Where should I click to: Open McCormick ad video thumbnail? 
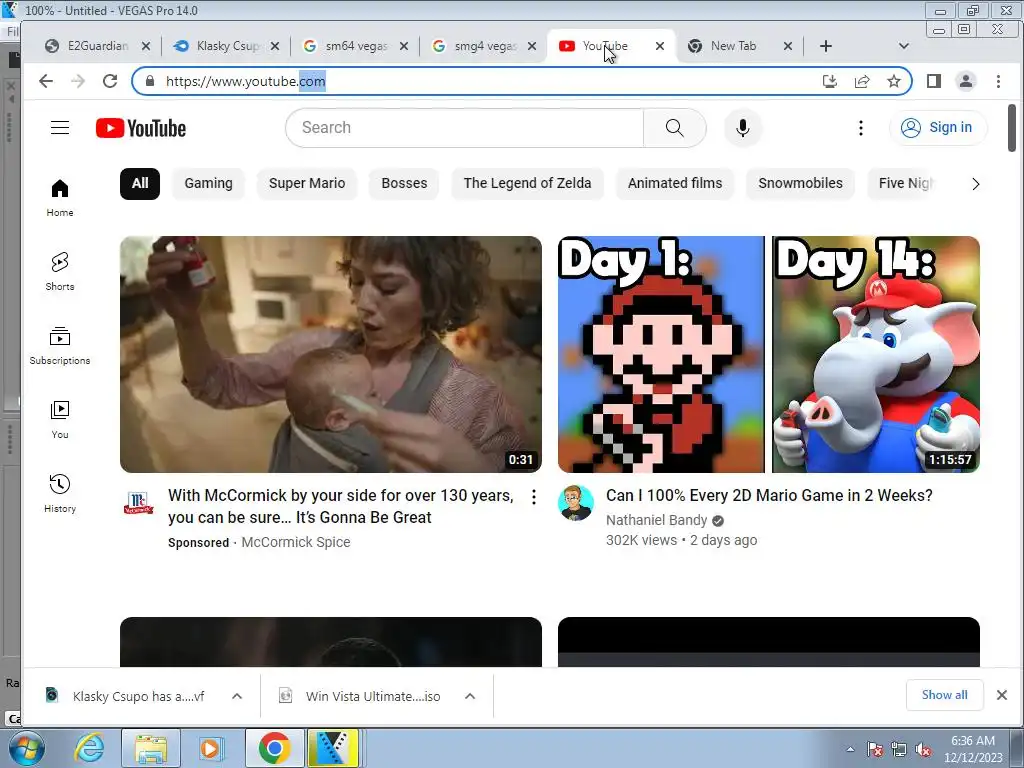coord(330,354)
